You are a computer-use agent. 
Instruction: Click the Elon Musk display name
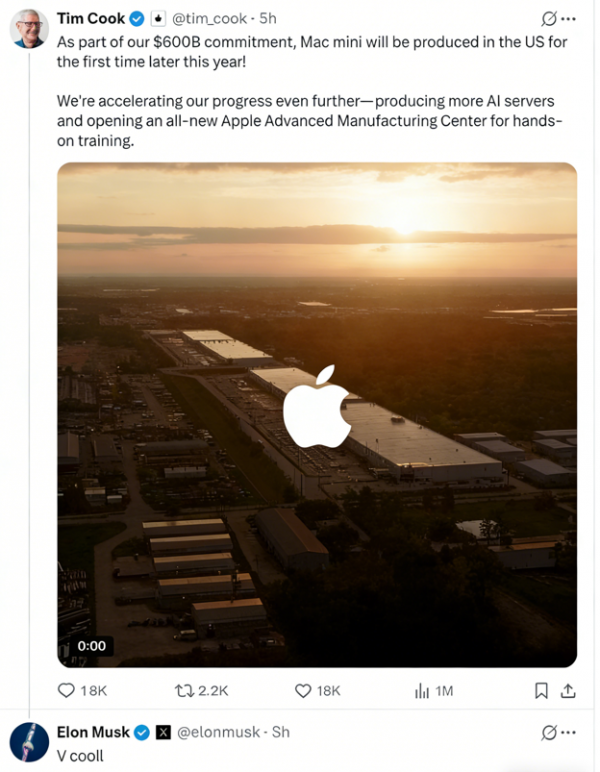coord(93,732)
